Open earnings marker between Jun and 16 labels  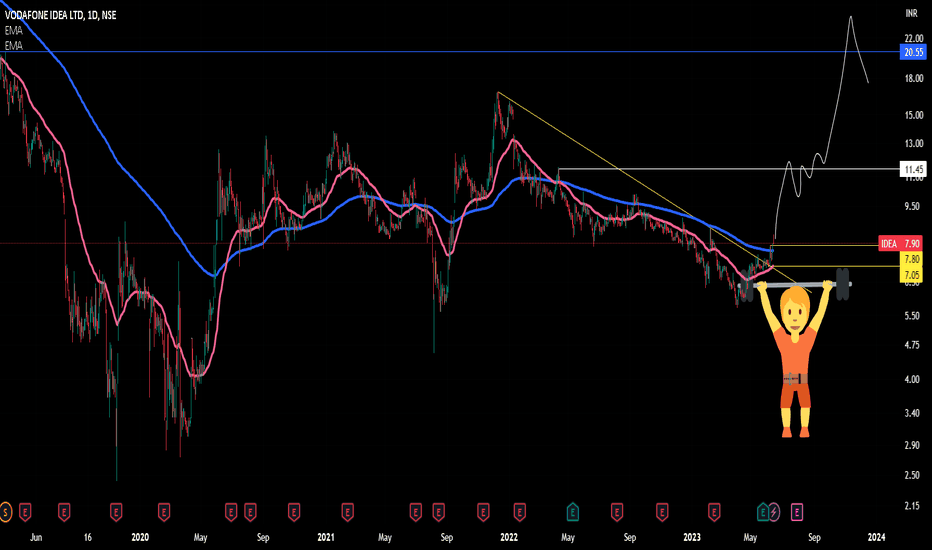(64, 511)
